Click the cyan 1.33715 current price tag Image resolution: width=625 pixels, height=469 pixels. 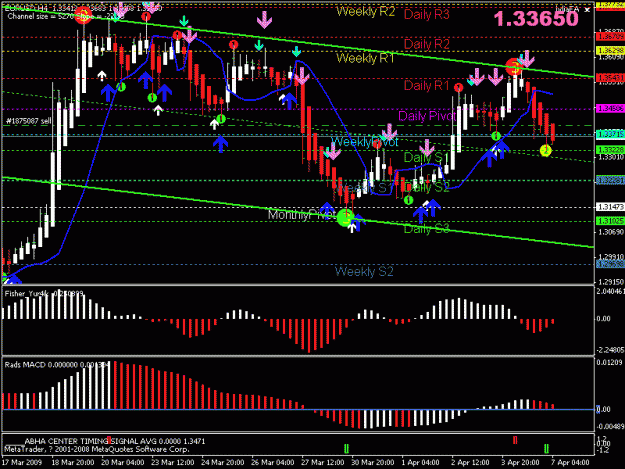(x=610, y=135)
